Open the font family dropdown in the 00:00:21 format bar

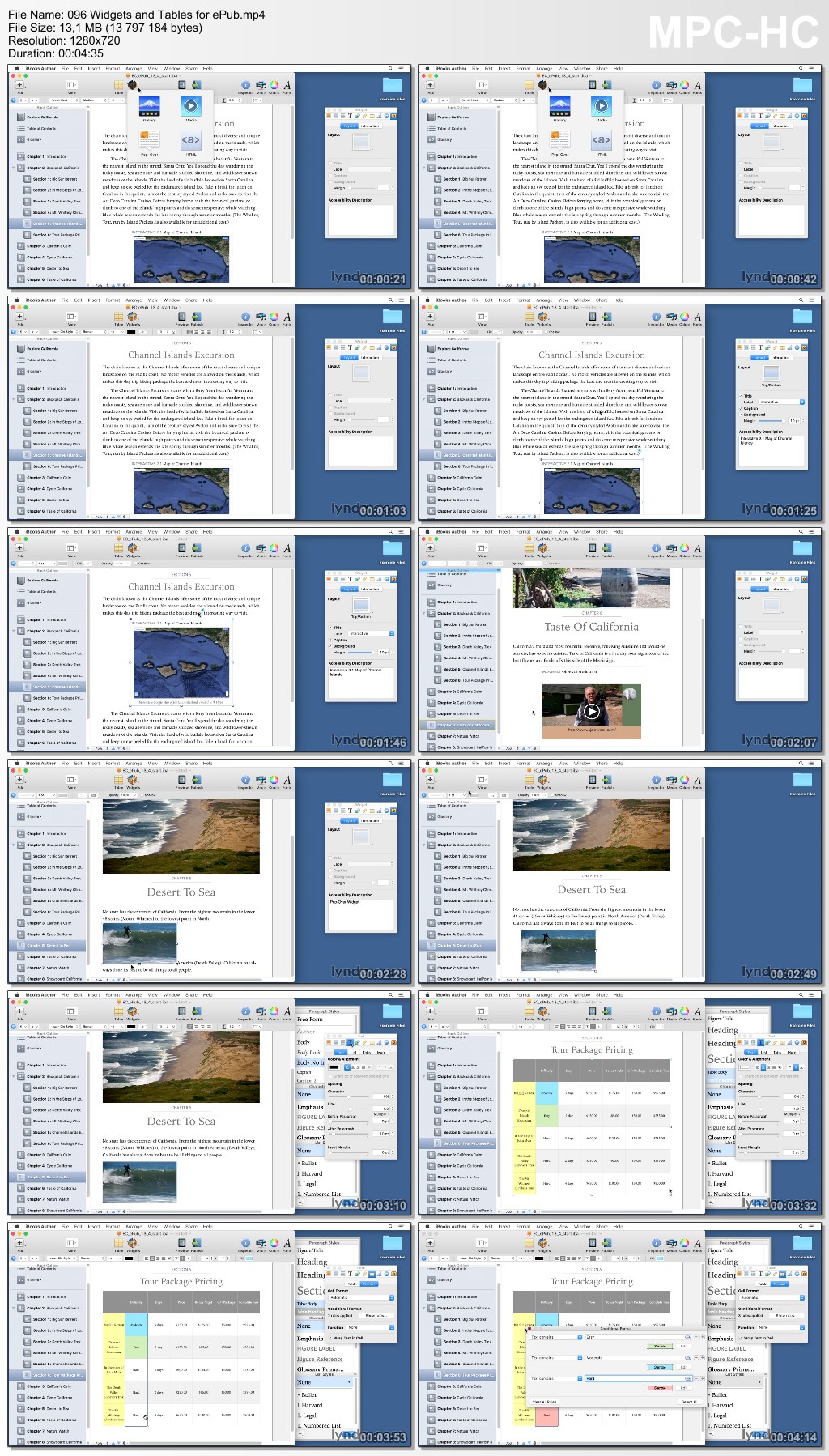coord(64,100)
